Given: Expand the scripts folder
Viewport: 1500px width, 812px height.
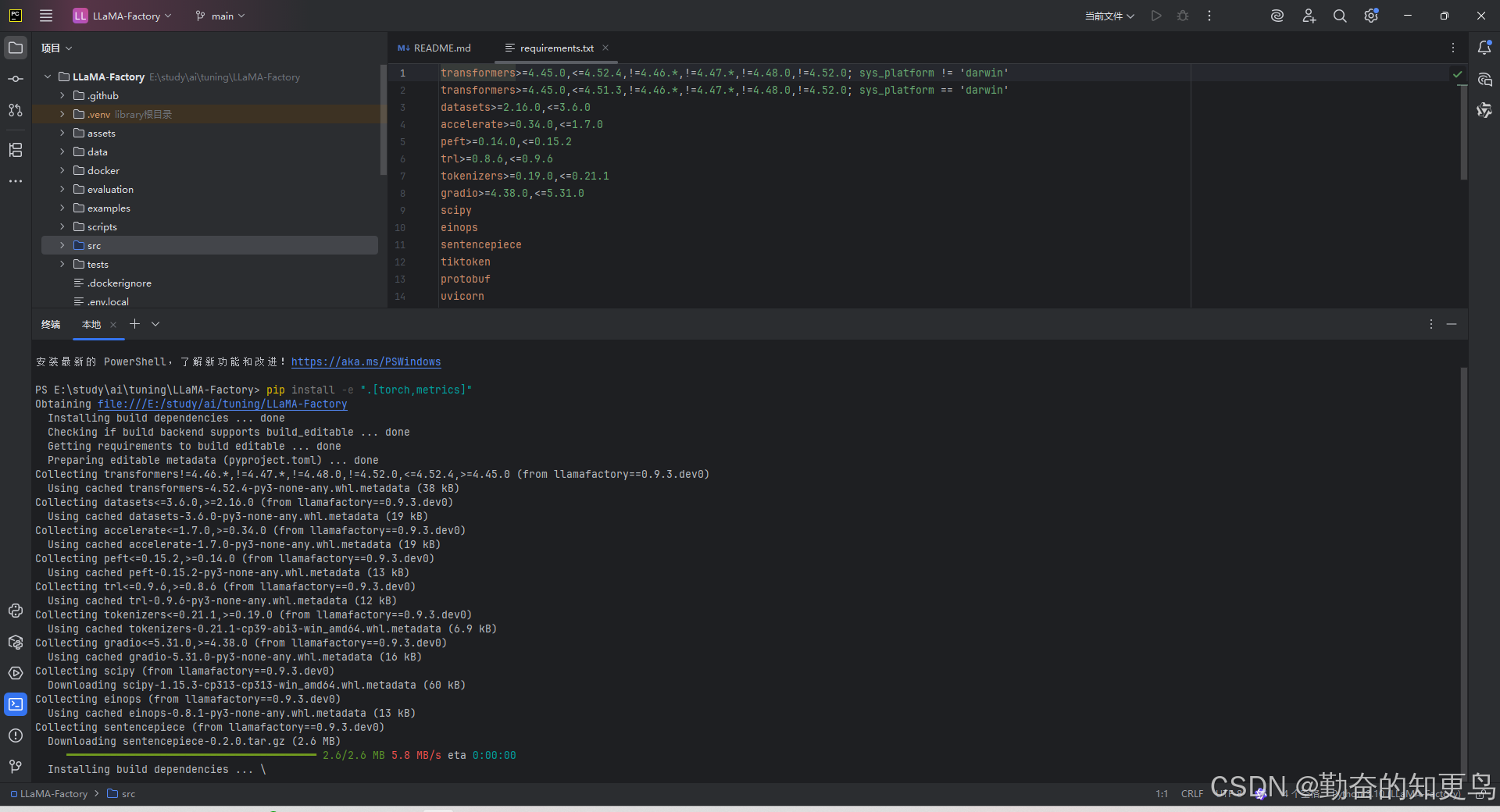Looking at the screenshot, I should [62, 226].
